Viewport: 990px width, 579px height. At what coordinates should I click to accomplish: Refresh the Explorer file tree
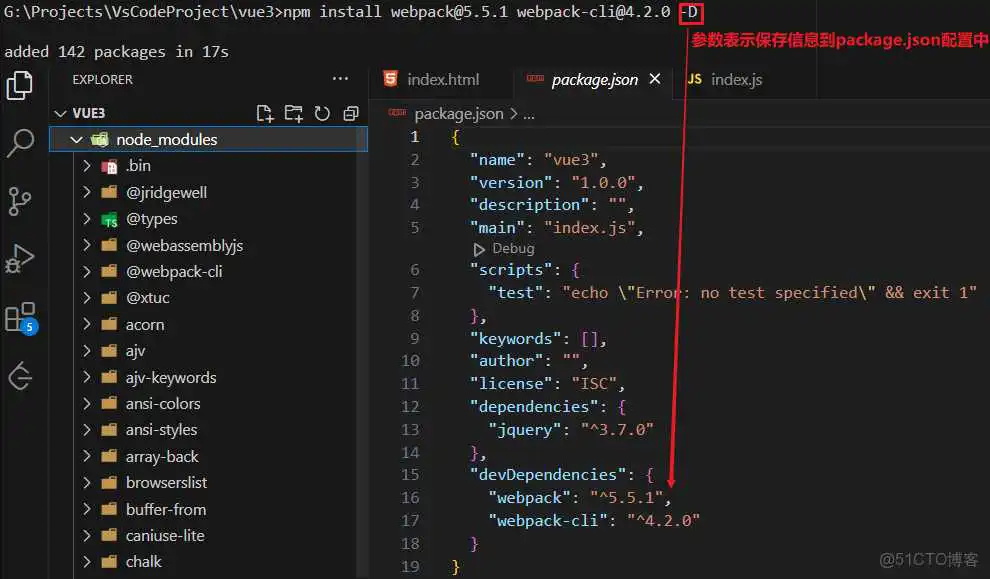tap(322, 113)
